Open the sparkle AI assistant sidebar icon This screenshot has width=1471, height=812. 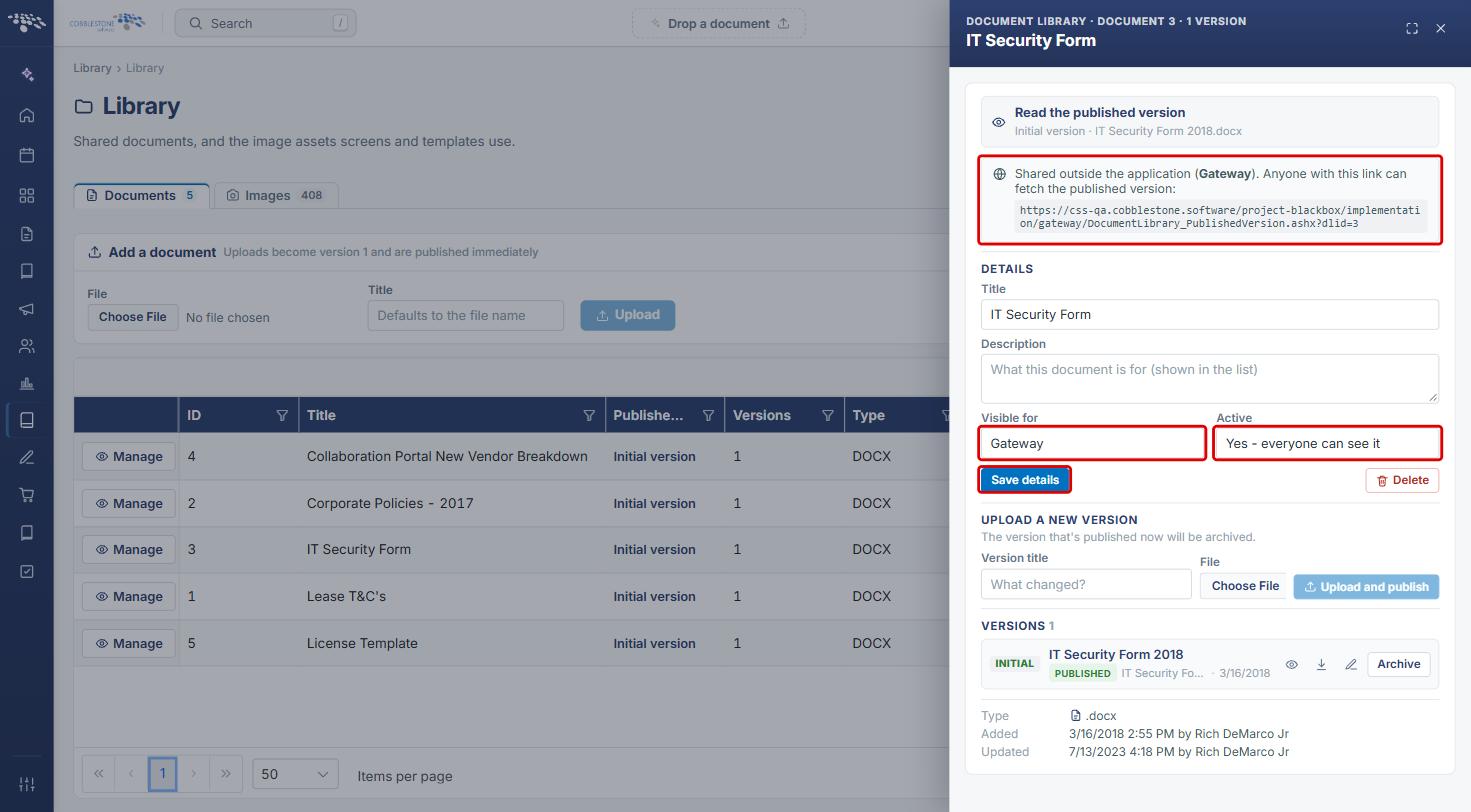pyautogui.click(x=27, y=75)
